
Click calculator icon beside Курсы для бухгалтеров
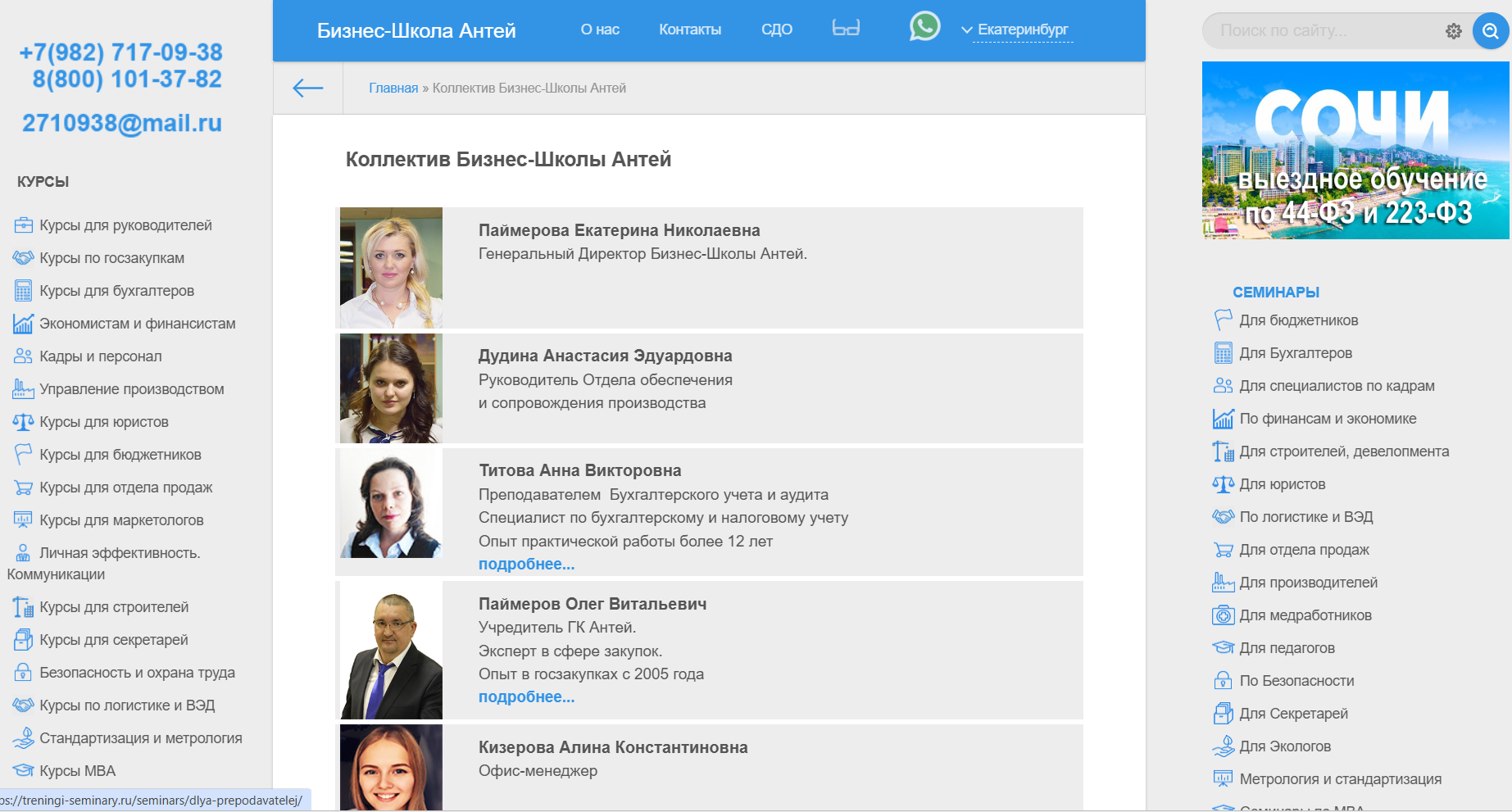23,291
